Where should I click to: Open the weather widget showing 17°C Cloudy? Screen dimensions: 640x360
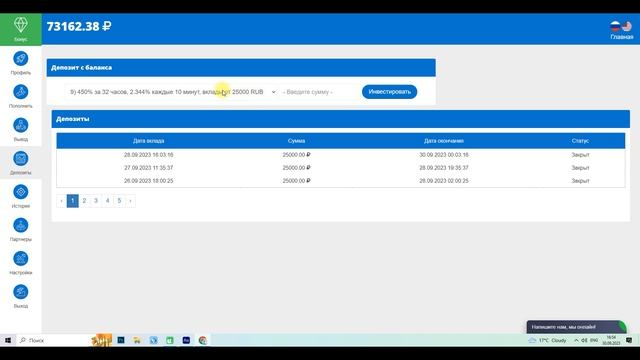(547, 340)
